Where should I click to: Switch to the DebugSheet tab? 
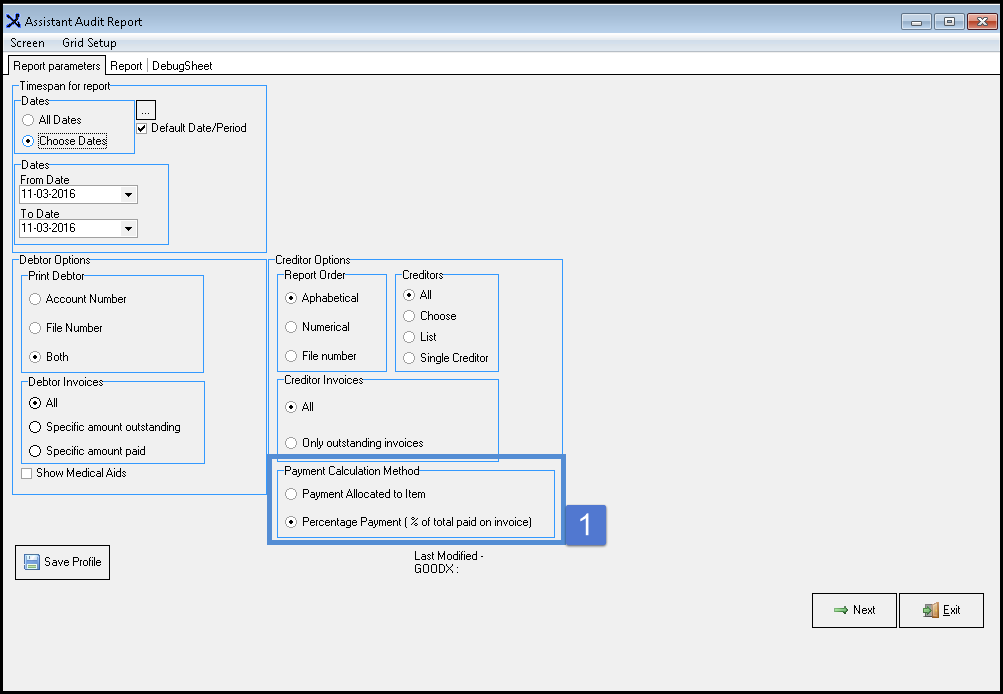(182, 66)
